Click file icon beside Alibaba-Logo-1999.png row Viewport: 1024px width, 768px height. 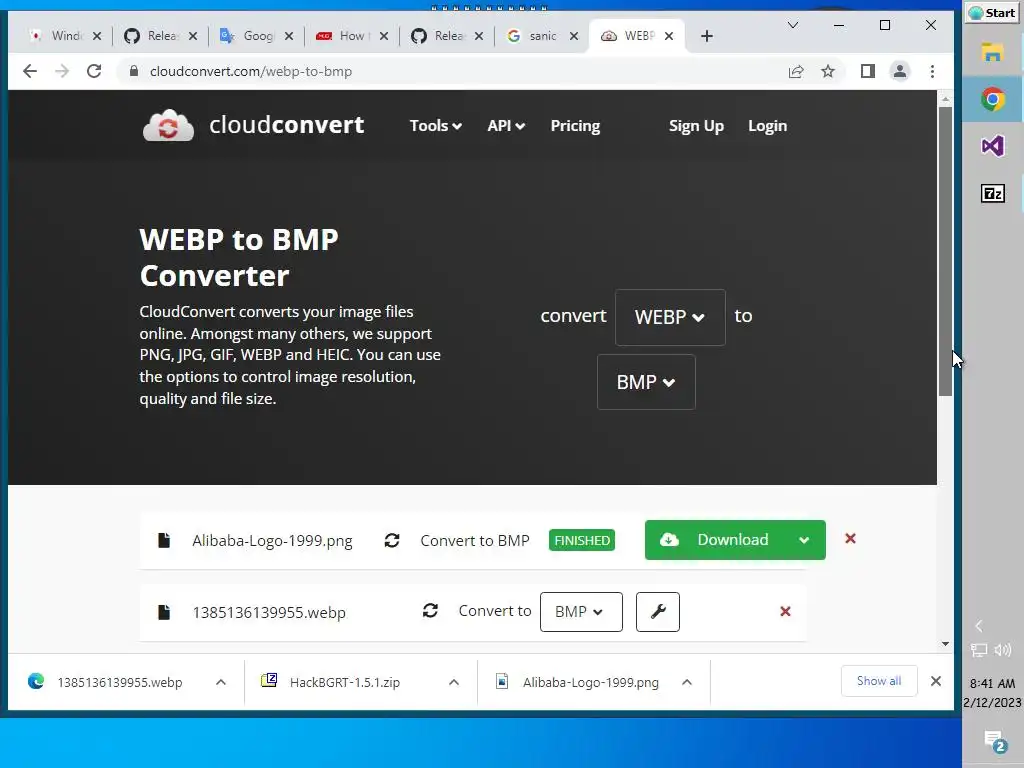click(x=164, y=540)
